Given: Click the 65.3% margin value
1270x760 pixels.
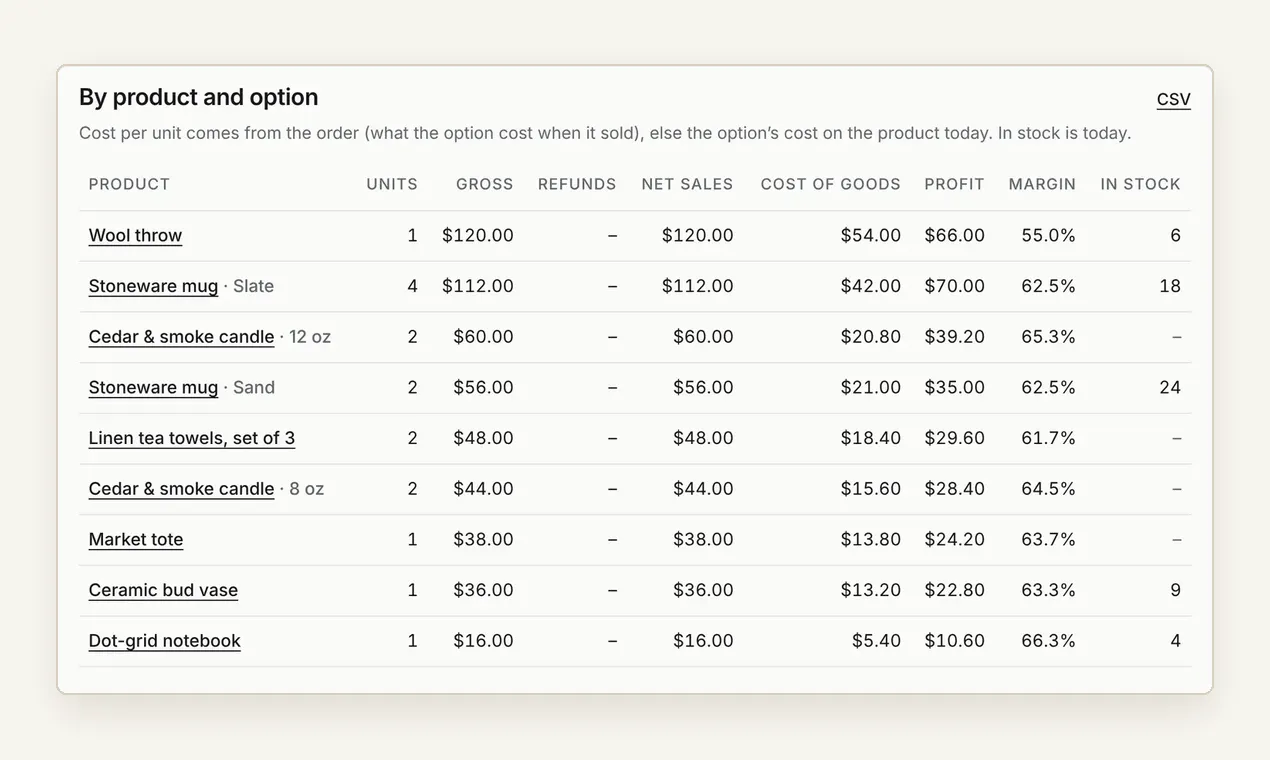Looking at the screenshot, I should click(1048, 337).
